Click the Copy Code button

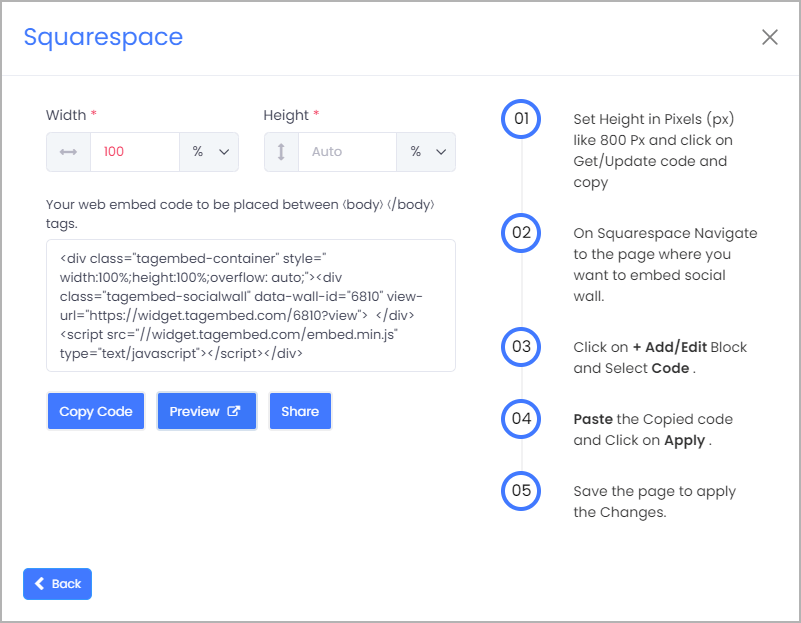pos(96,411)
